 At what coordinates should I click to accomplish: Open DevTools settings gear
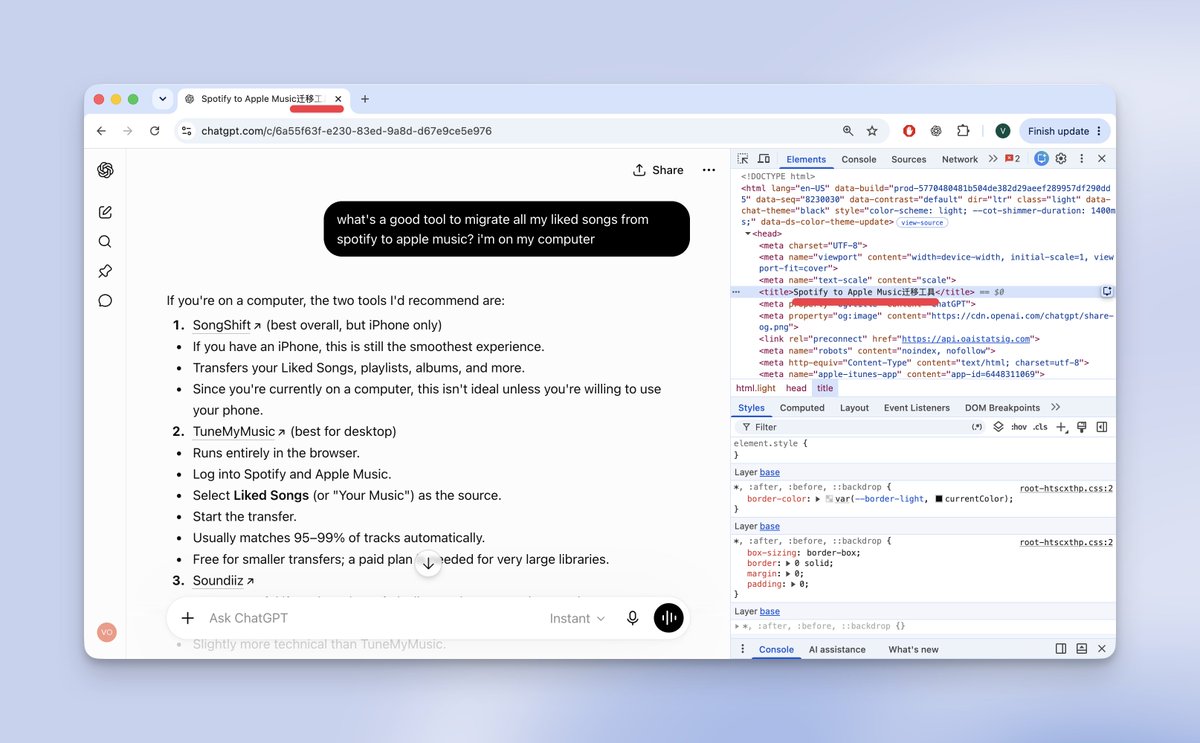coord(1061,159)
